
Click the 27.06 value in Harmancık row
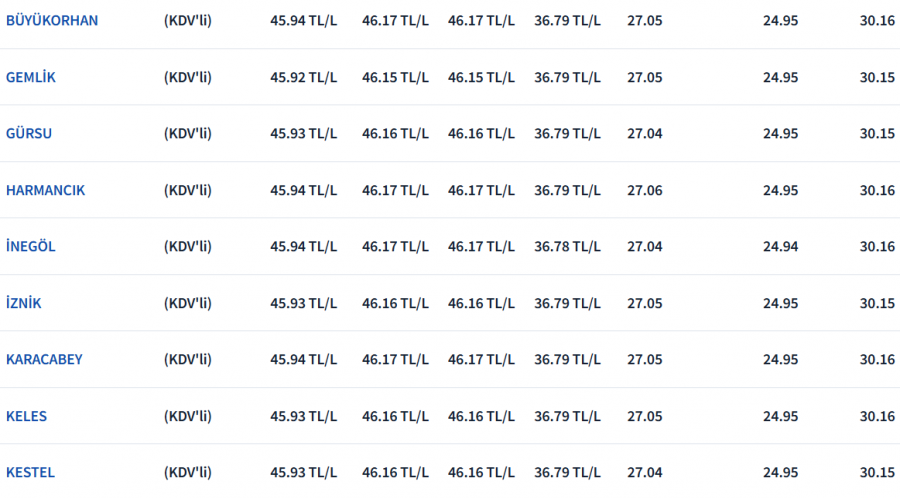(645, 190)
